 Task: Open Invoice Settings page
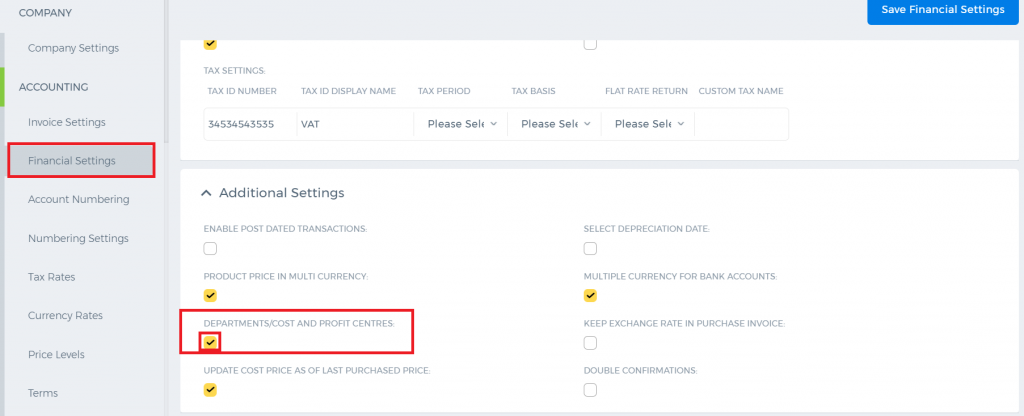click(x=67, y=122)
